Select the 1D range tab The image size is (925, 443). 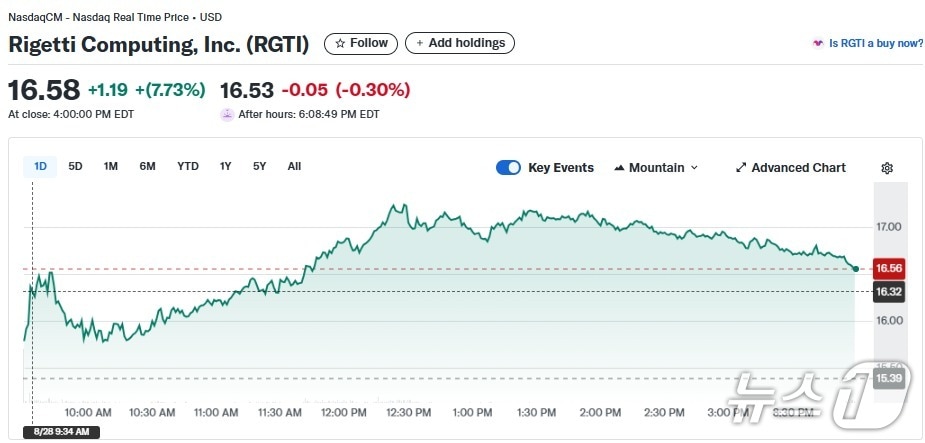click(40, 166)
